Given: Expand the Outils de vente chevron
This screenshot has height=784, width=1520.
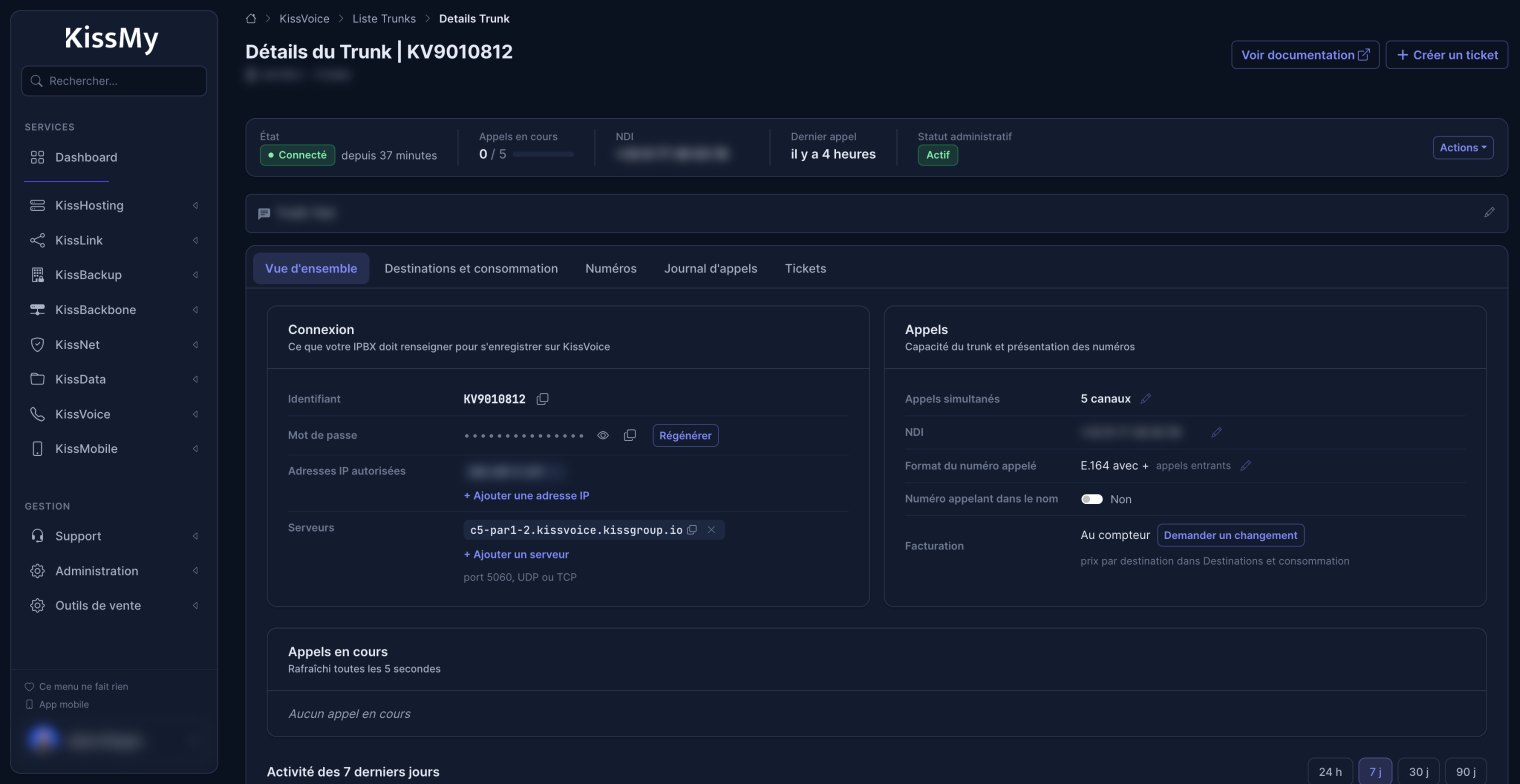Looking at the screenshot, I should 195,606.
